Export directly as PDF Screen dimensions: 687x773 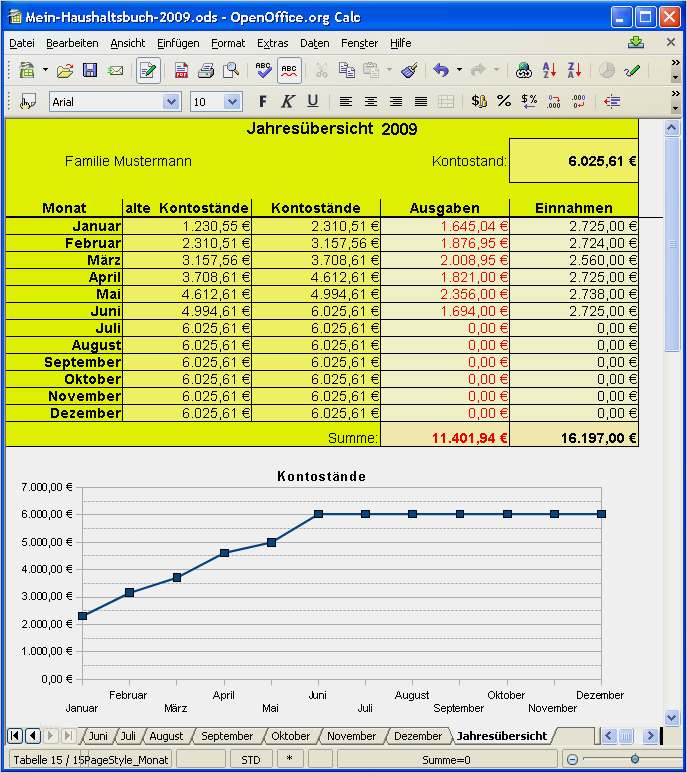coord(181,71)
